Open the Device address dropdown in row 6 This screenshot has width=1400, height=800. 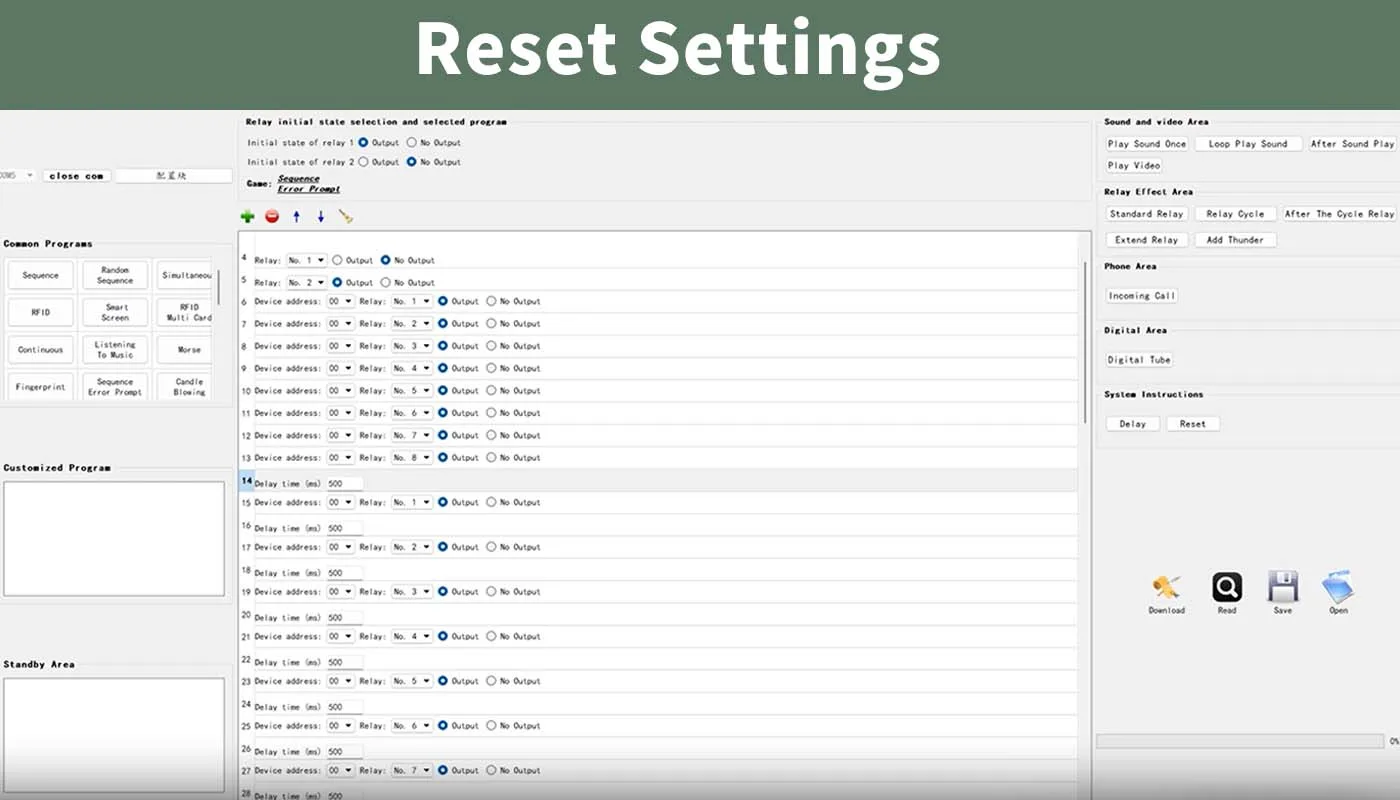pos(341,301)
